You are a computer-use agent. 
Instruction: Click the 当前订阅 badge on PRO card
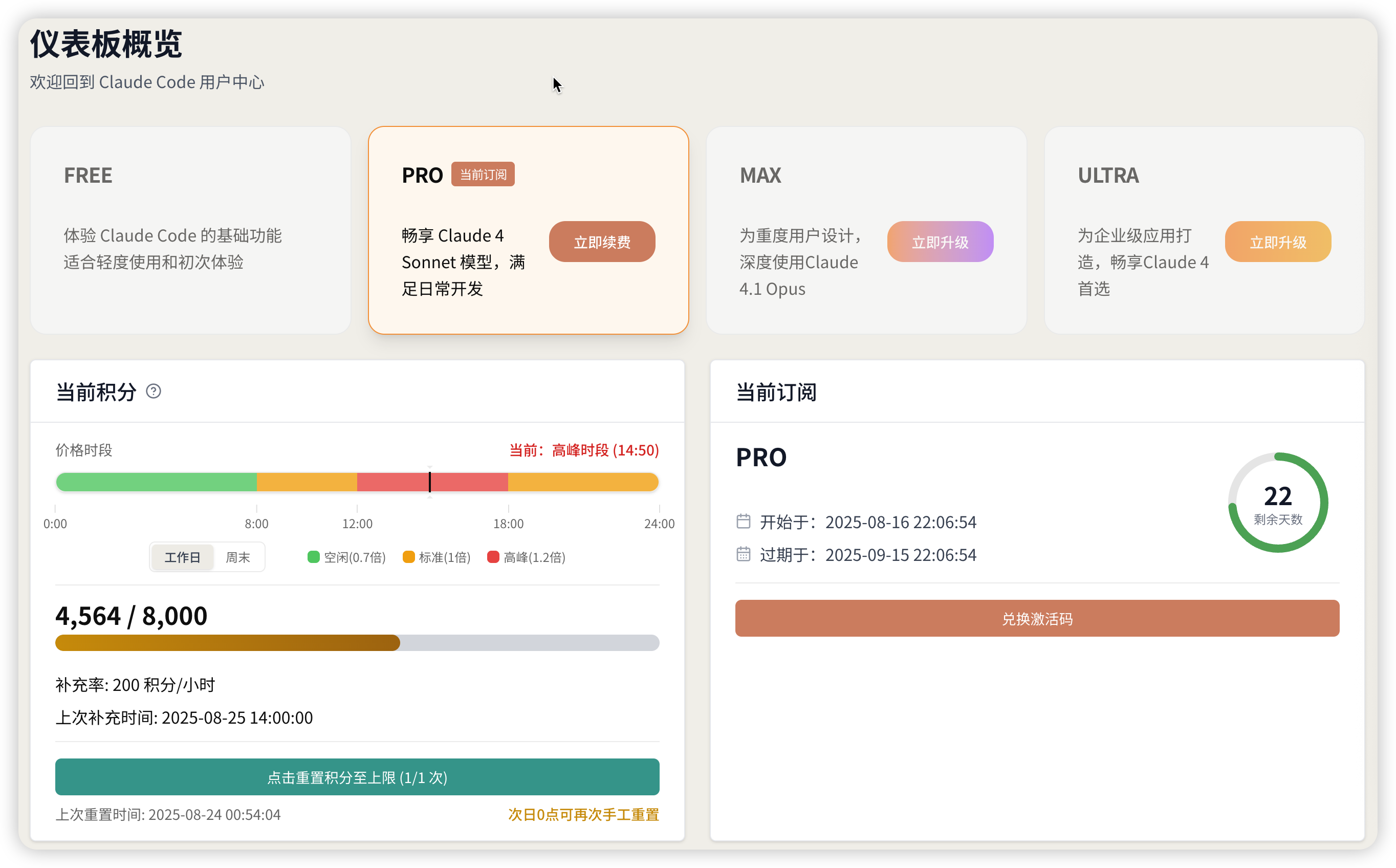(x=483, y=175)
